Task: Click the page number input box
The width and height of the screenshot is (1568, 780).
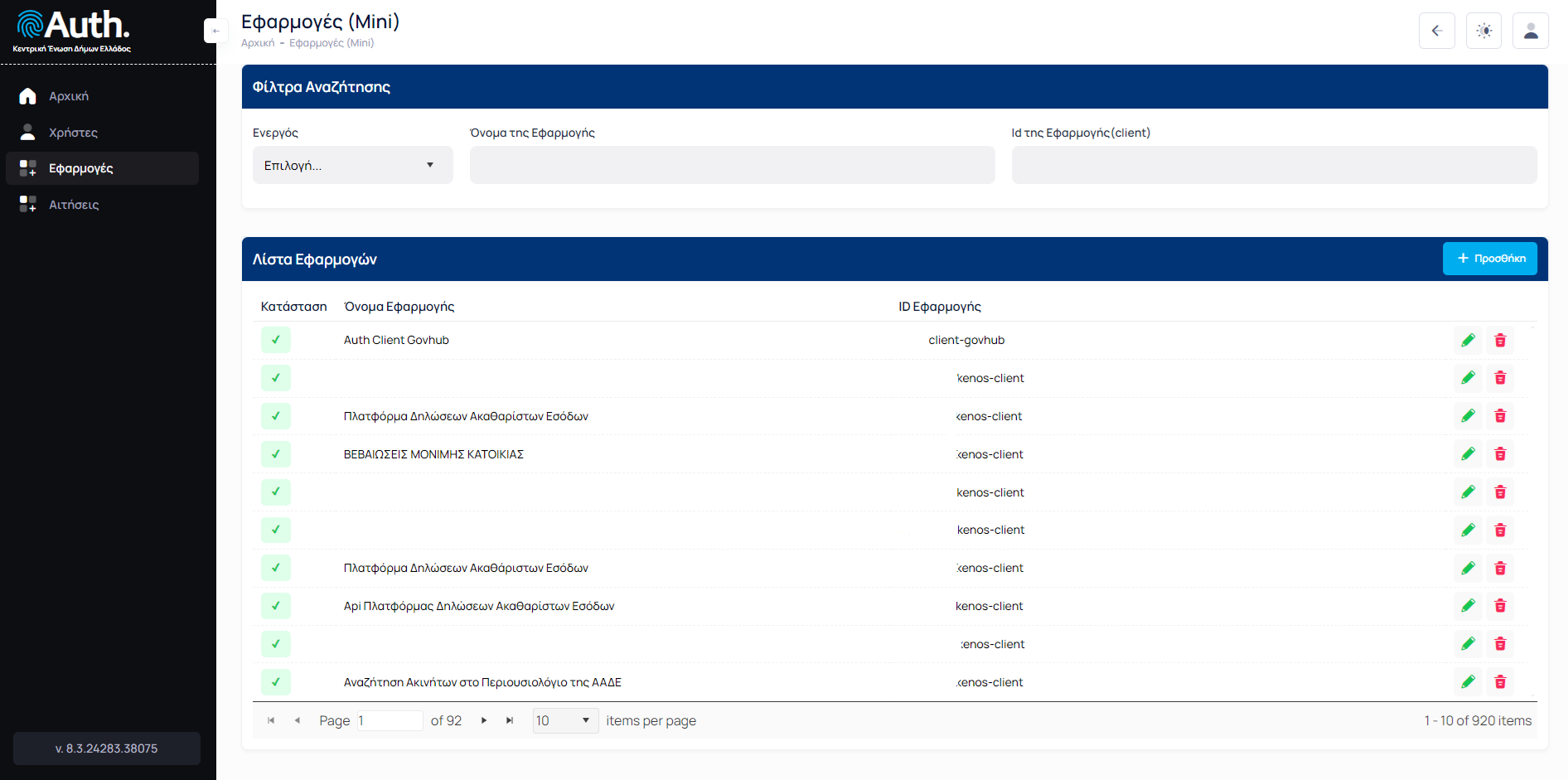Action: [390, 720]
